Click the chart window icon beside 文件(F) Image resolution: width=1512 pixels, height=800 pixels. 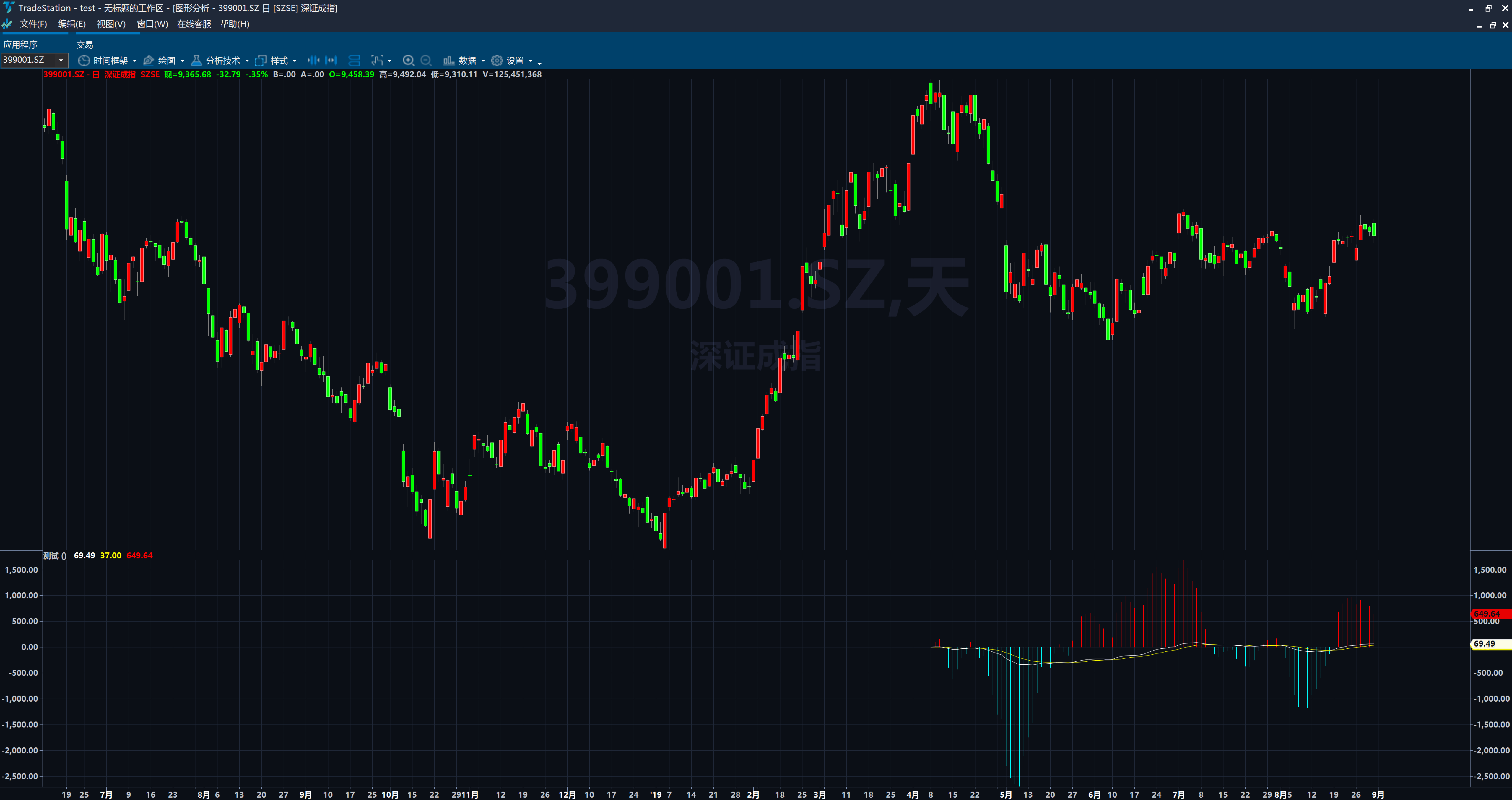point(7,24)
